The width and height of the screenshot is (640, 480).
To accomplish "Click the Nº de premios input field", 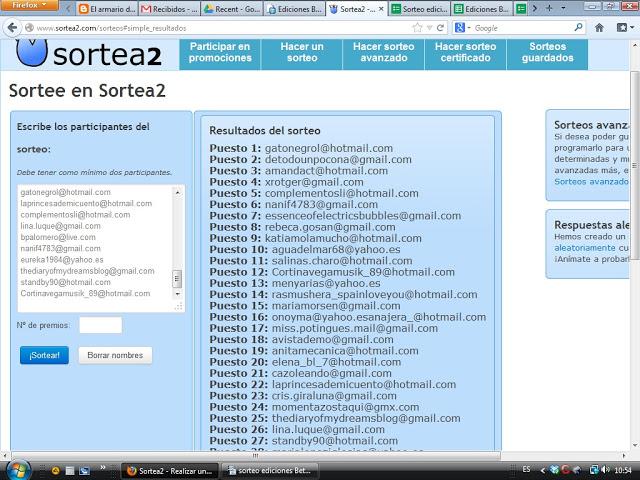I will click(100, 325).
